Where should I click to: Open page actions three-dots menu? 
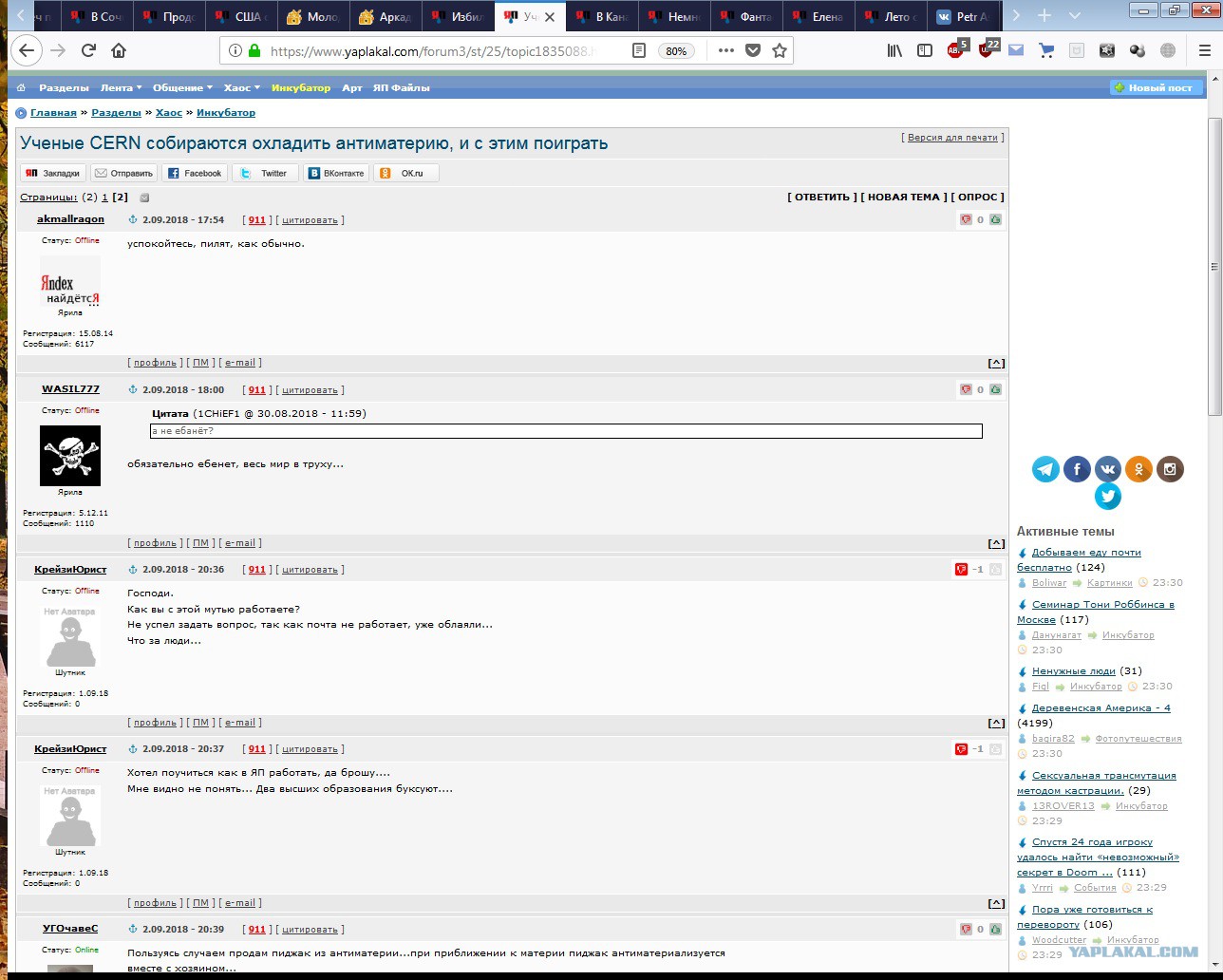point(726,50)
